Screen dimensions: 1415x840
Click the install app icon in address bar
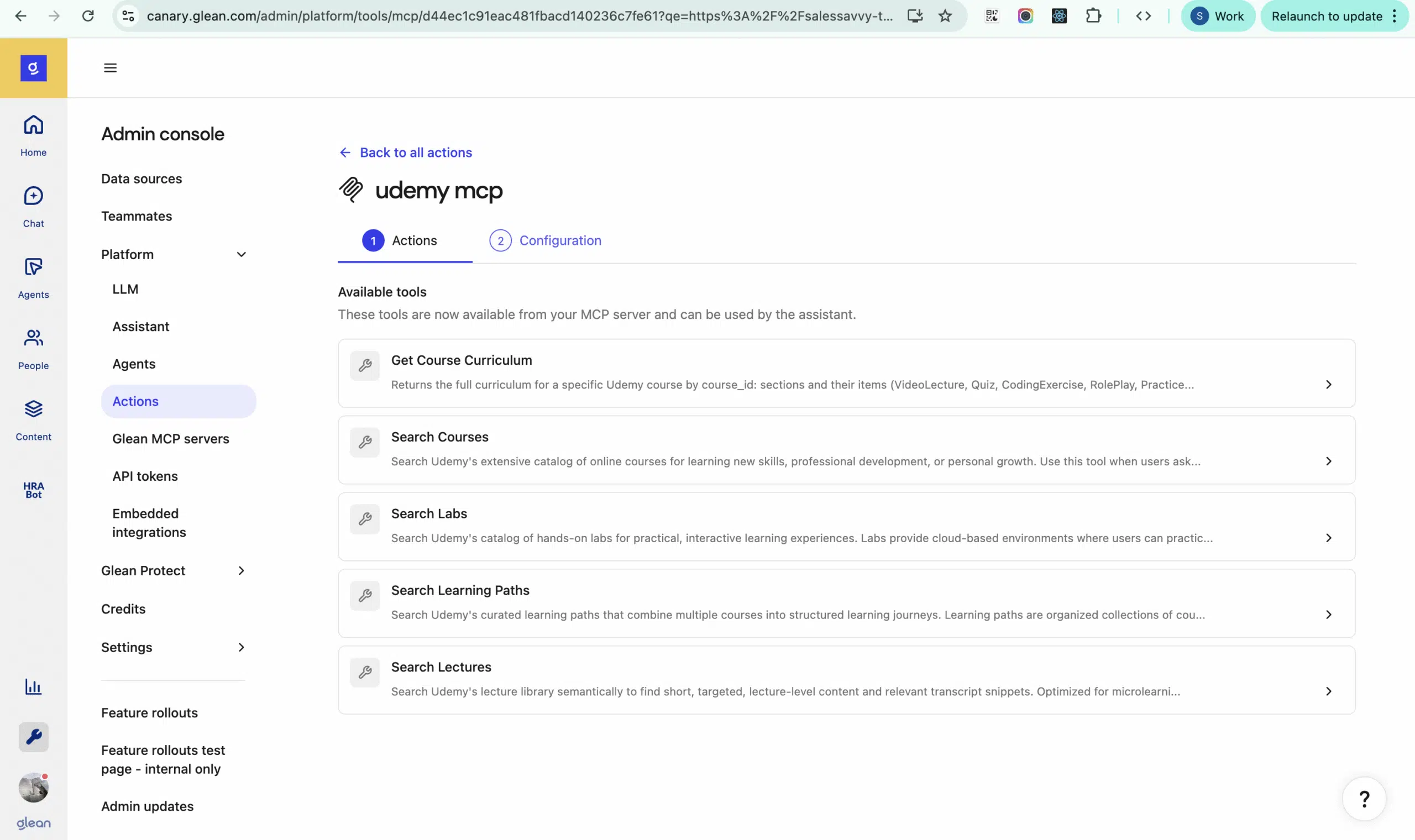pyautogui.click(x=915, y=16)
